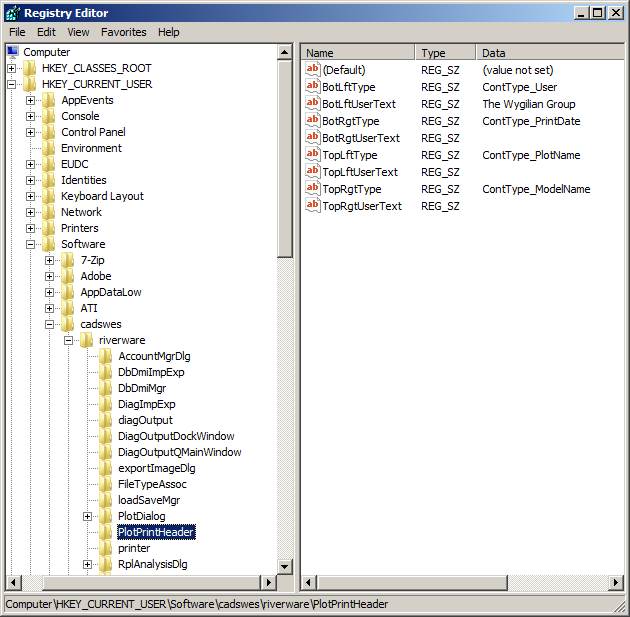Select the DiagOutputDockWindow key
The image size is (630, 617).
click(176, 436)
